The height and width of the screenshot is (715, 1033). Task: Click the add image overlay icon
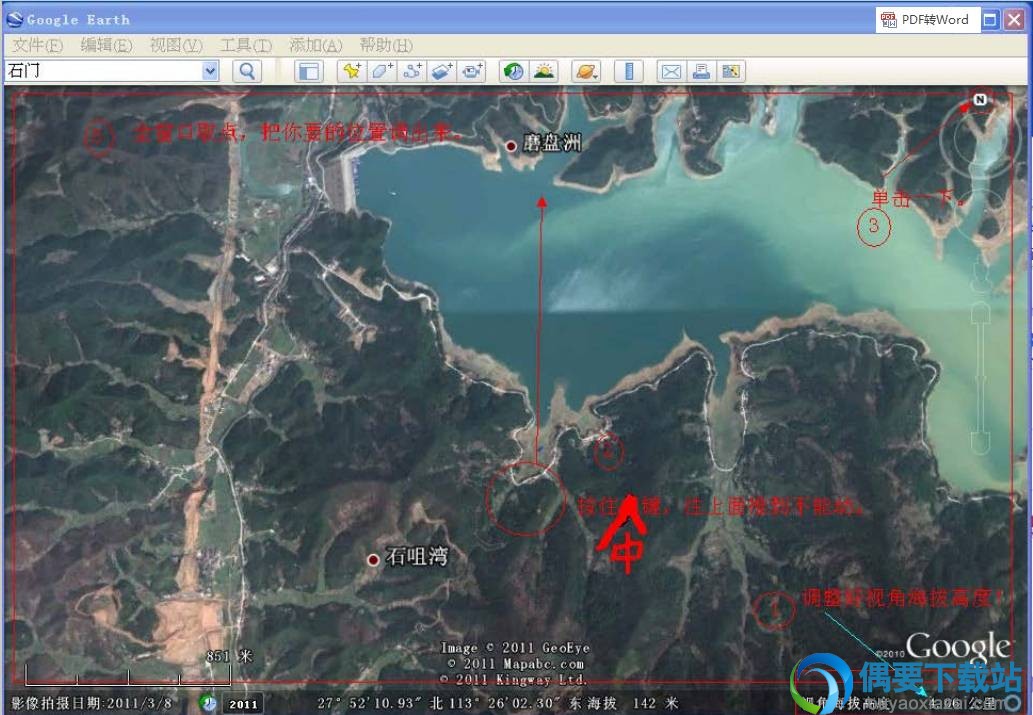[441, 71]
